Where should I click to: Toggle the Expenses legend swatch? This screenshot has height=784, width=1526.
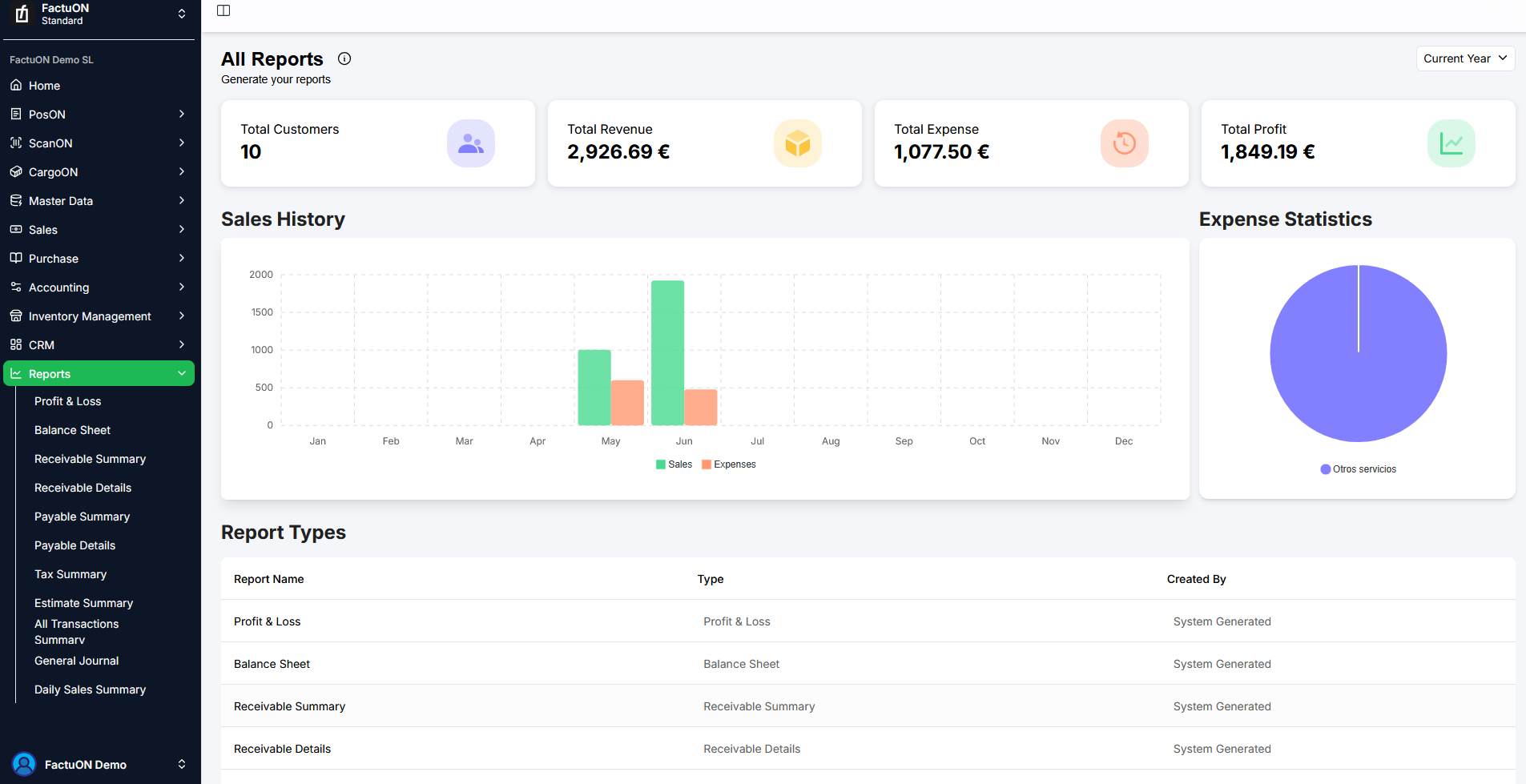click(x=707, y=464)
